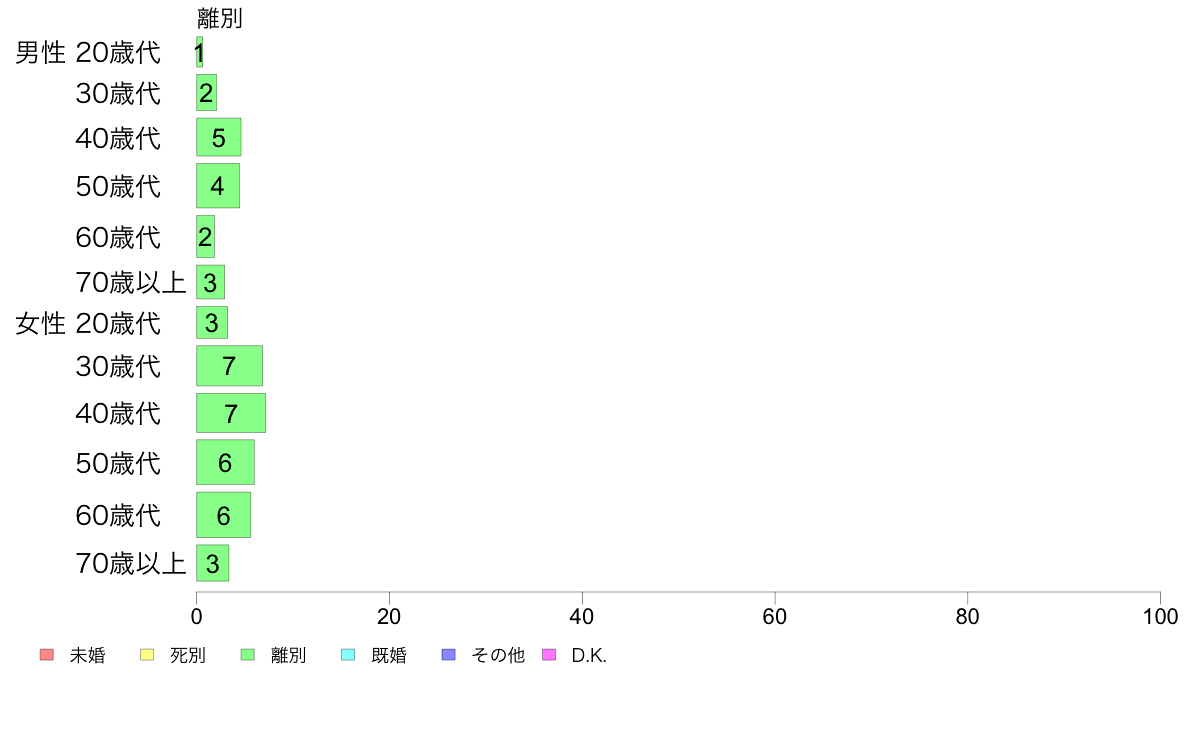The height and width of the screenshot is (736, 1188).
Task: Select the 男性 40歳代 bar showing 5
Action: pyautogui.click(x=219, y=137)
